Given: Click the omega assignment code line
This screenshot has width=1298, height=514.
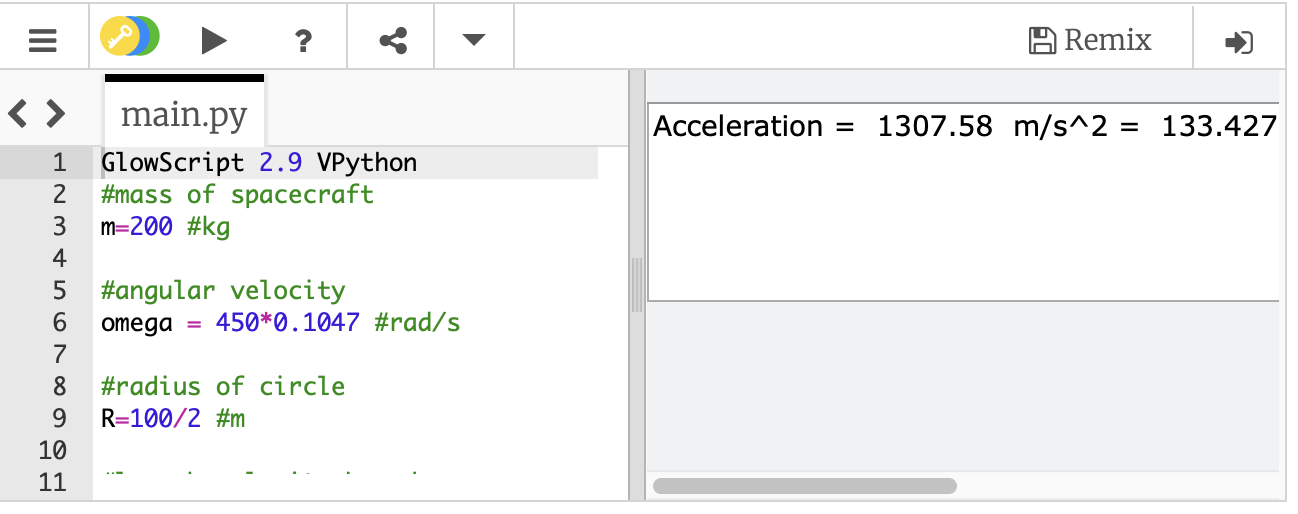Looking at the screenshot, I should [x=281, y=322].
